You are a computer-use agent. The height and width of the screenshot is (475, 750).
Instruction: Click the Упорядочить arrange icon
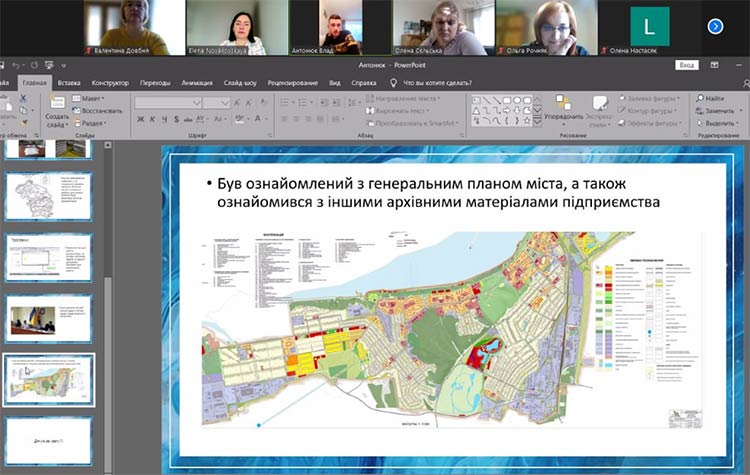(563, 104)
